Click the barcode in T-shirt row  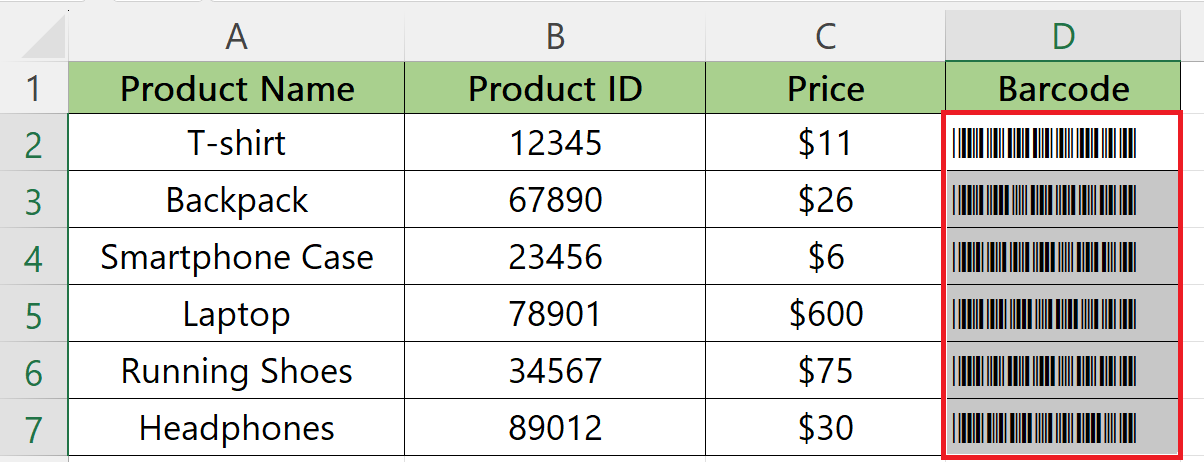click(1046, 143)
